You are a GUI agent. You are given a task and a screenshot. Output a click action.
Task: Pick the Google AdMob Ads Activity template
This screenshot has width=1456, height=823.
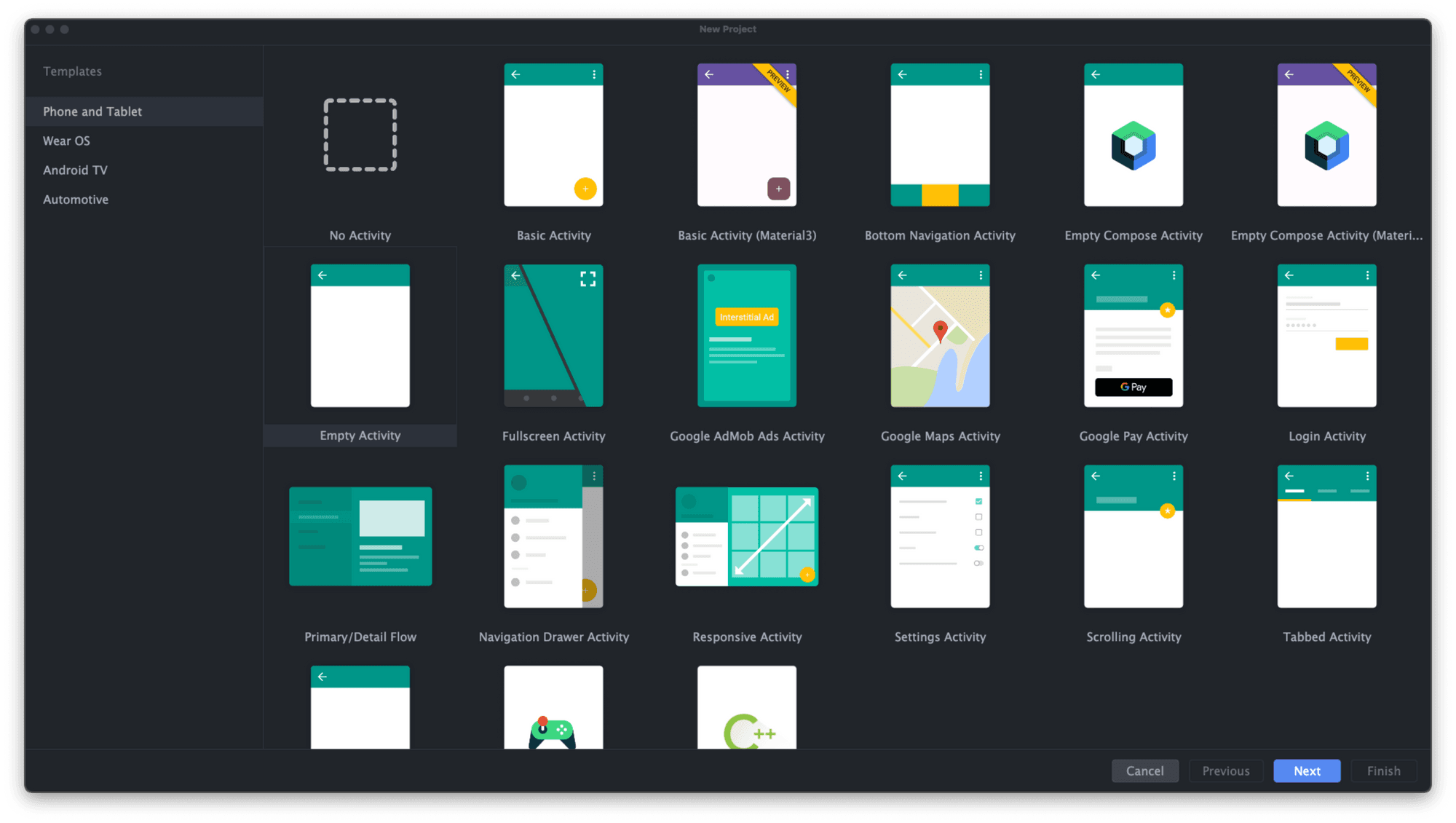[x=746, y=336]
